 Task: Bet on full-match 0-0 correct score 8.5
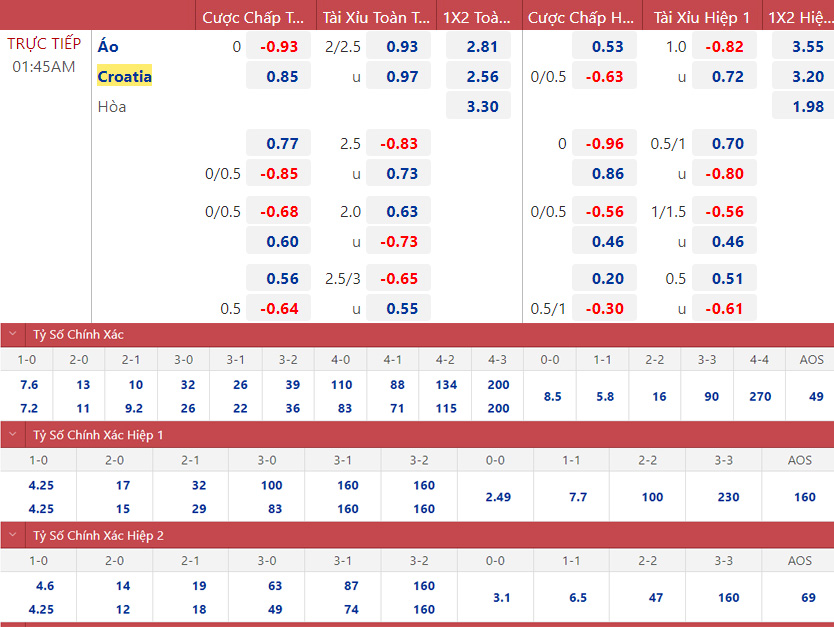(550, 396)
